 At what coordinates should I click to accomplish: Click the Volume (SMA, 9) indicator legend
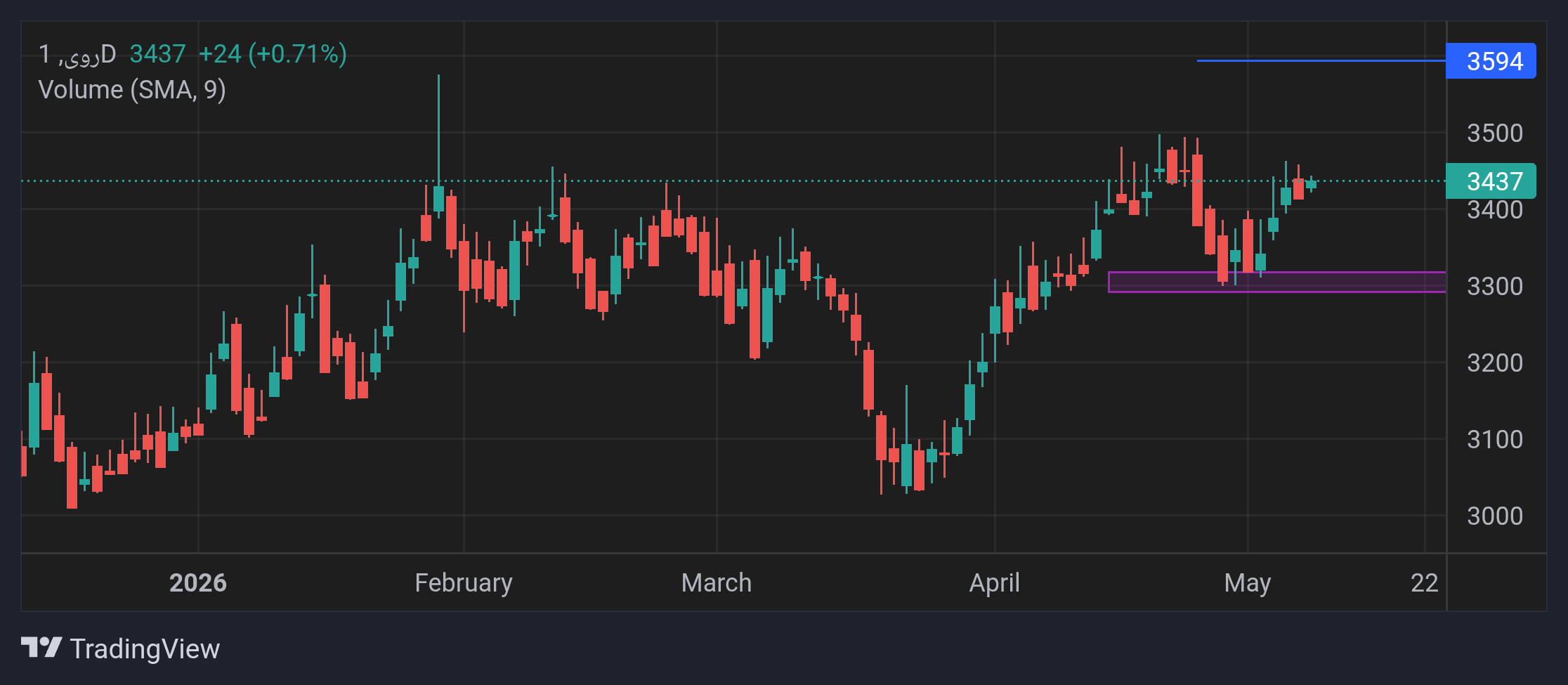tap(132, 90)
